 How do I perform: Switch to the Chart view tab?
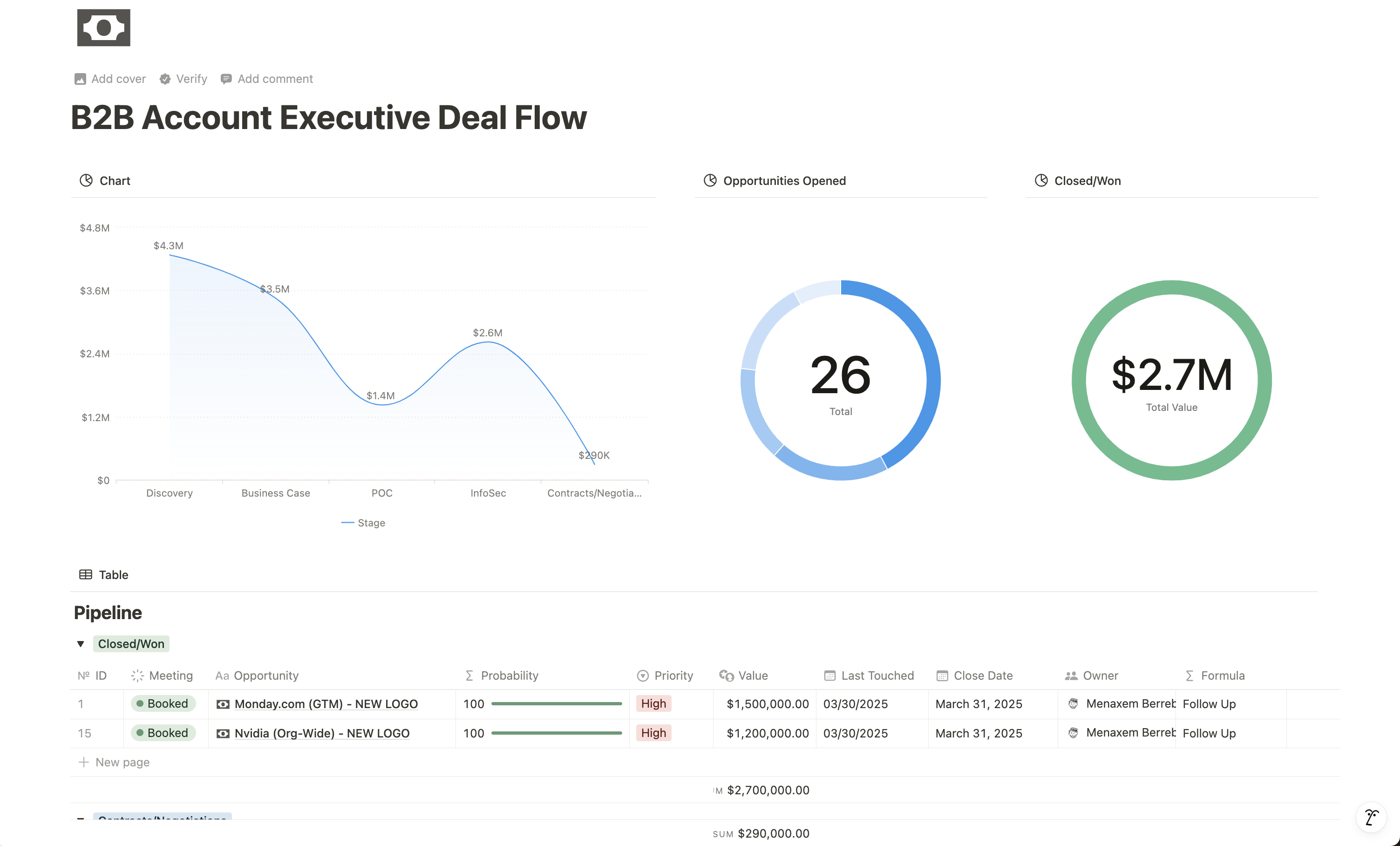coord(114,181)
